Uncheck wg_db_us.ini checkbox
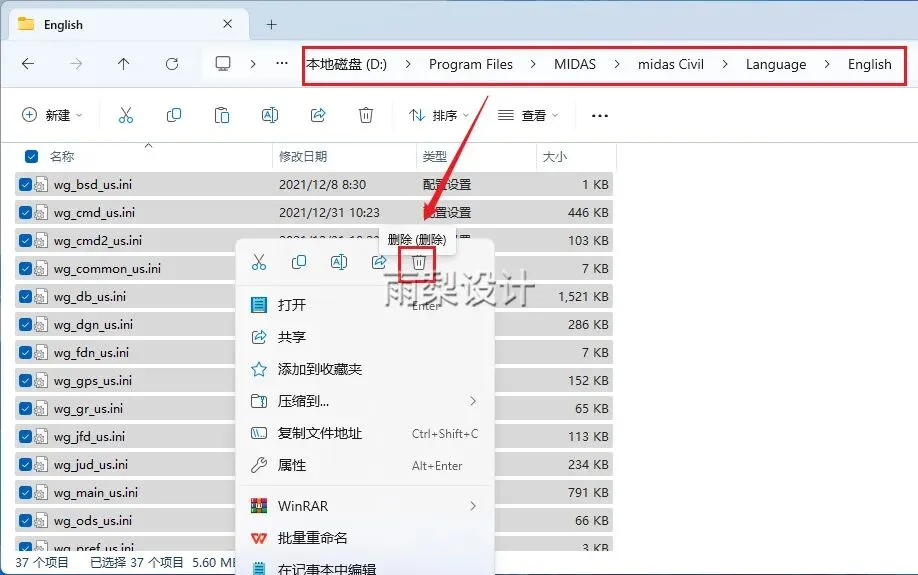Viewport: 918px width, 575px height. pyautogui.click(x=25, y=296)
